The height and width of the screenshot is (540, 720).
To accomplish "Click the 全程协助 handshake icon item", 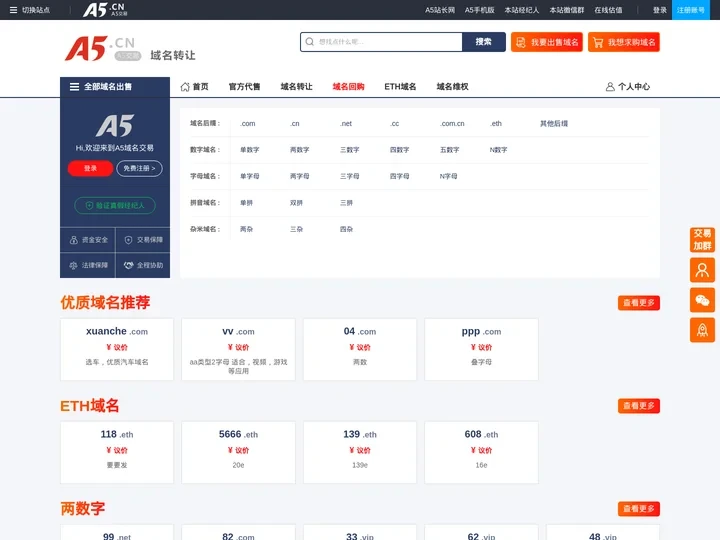I will [143, 265].
